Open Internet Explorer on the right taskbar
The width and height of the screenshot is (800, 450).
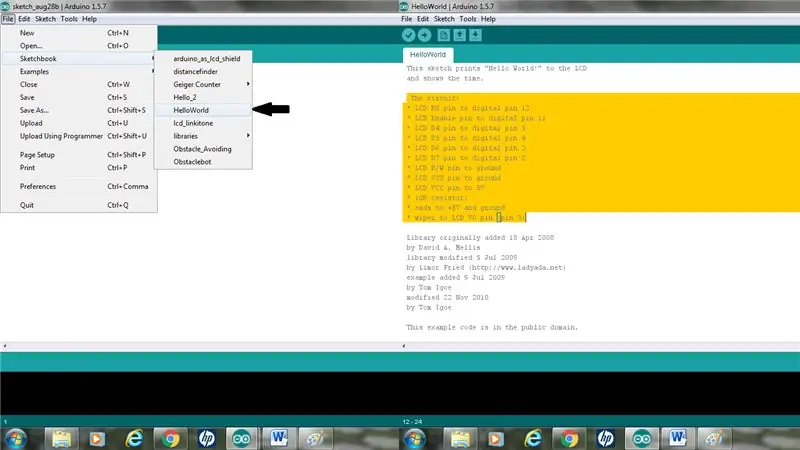click(533, 439)
